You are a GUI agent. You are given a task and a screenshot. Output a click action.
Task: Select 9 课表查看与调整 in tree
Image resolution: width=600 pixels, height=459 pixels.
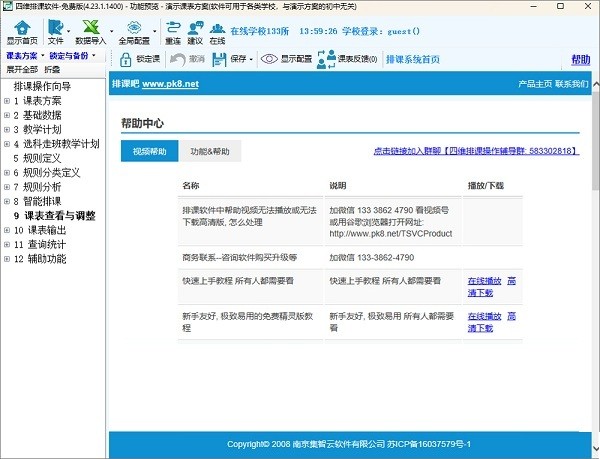(x=59, y=215)
